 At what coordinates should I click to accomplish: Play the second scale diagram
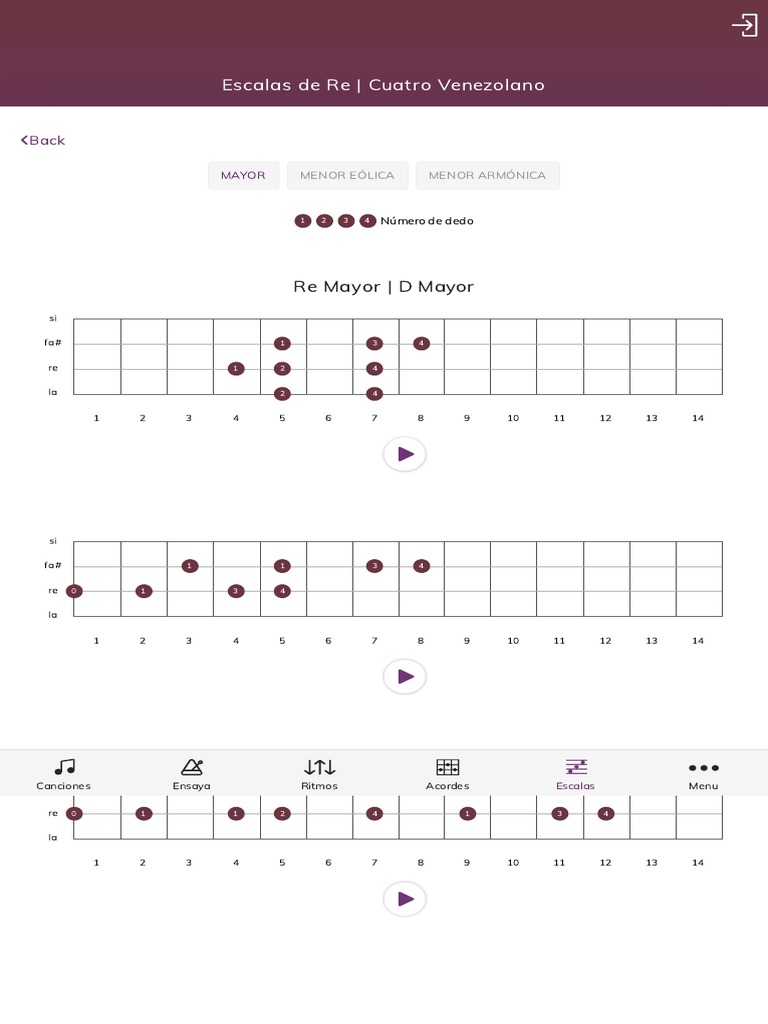[x=405, y=677]
